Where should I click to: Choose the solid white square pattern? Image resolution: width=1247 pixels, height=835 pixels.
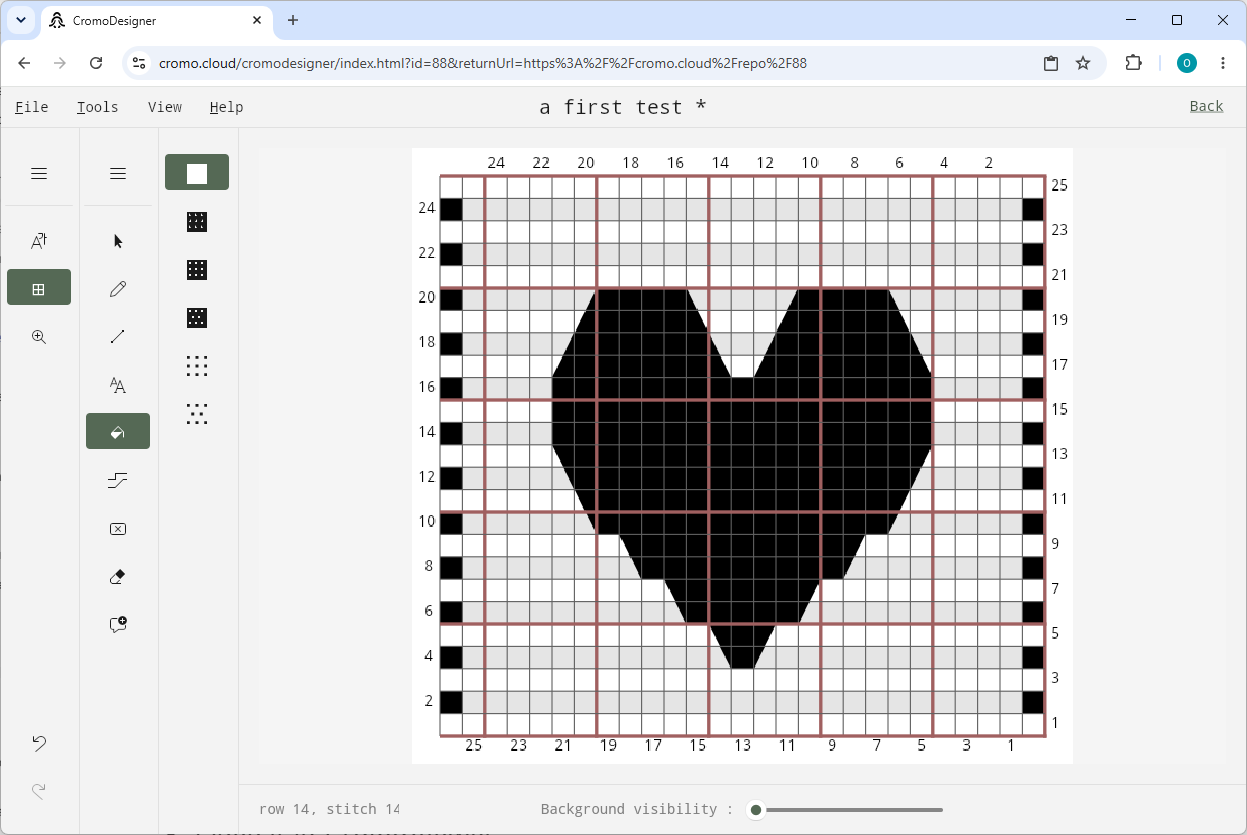[197, 172]
